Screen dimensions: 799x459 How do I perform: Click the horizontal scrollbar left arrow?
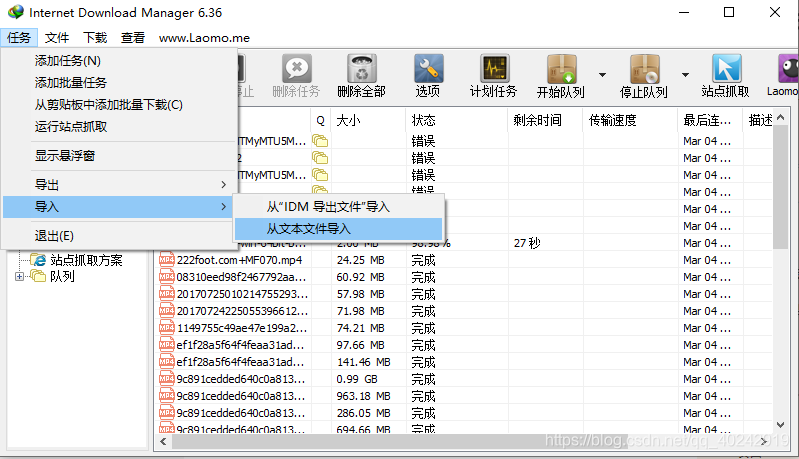[163, 442]
